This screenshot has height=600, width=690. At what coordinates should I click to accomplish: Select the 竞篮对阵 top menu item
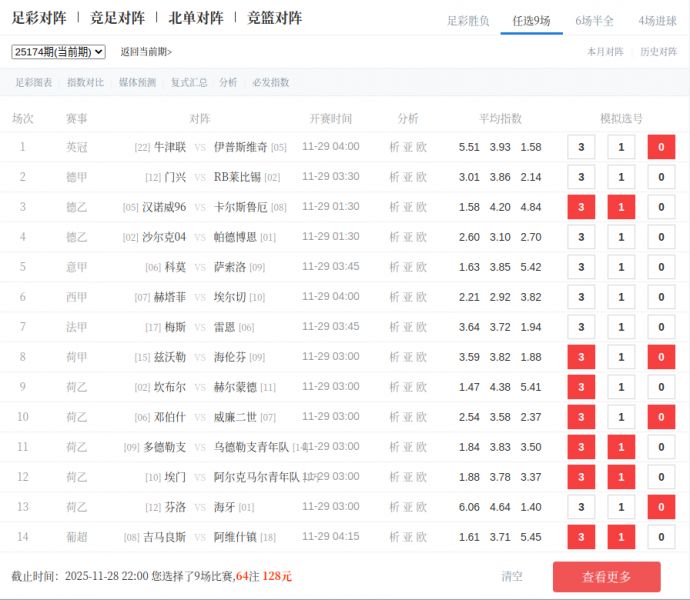[274, 18]
